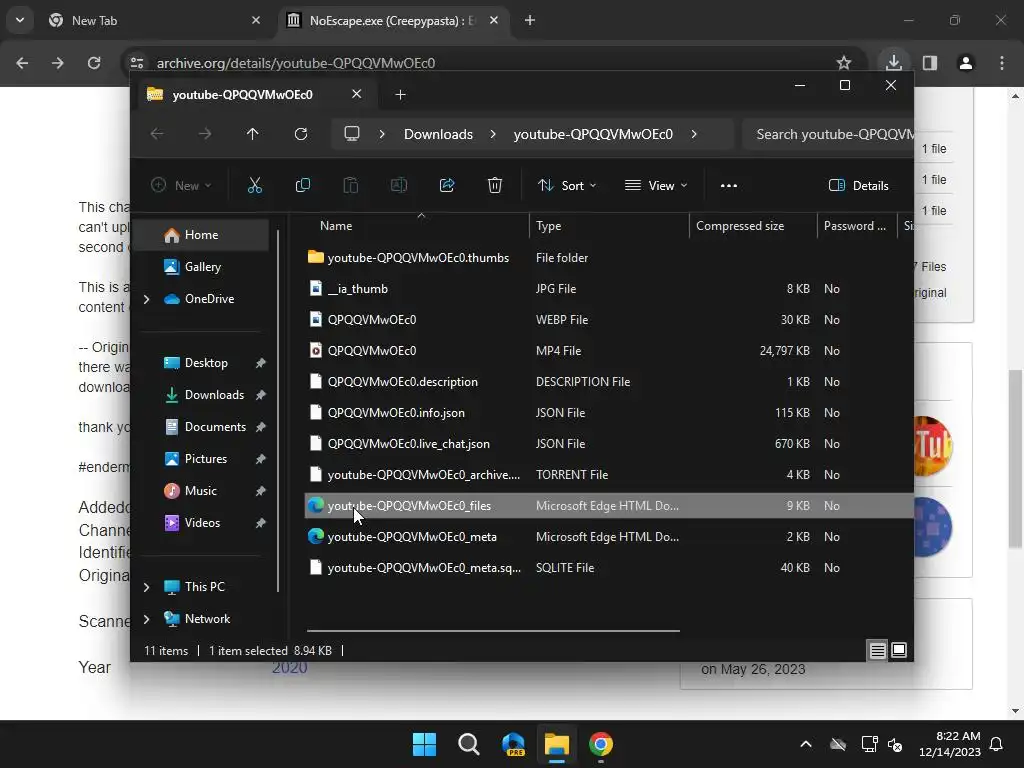Click the Share icon in Explorer toolbar
1024x768 pixels.
point(447,185)
